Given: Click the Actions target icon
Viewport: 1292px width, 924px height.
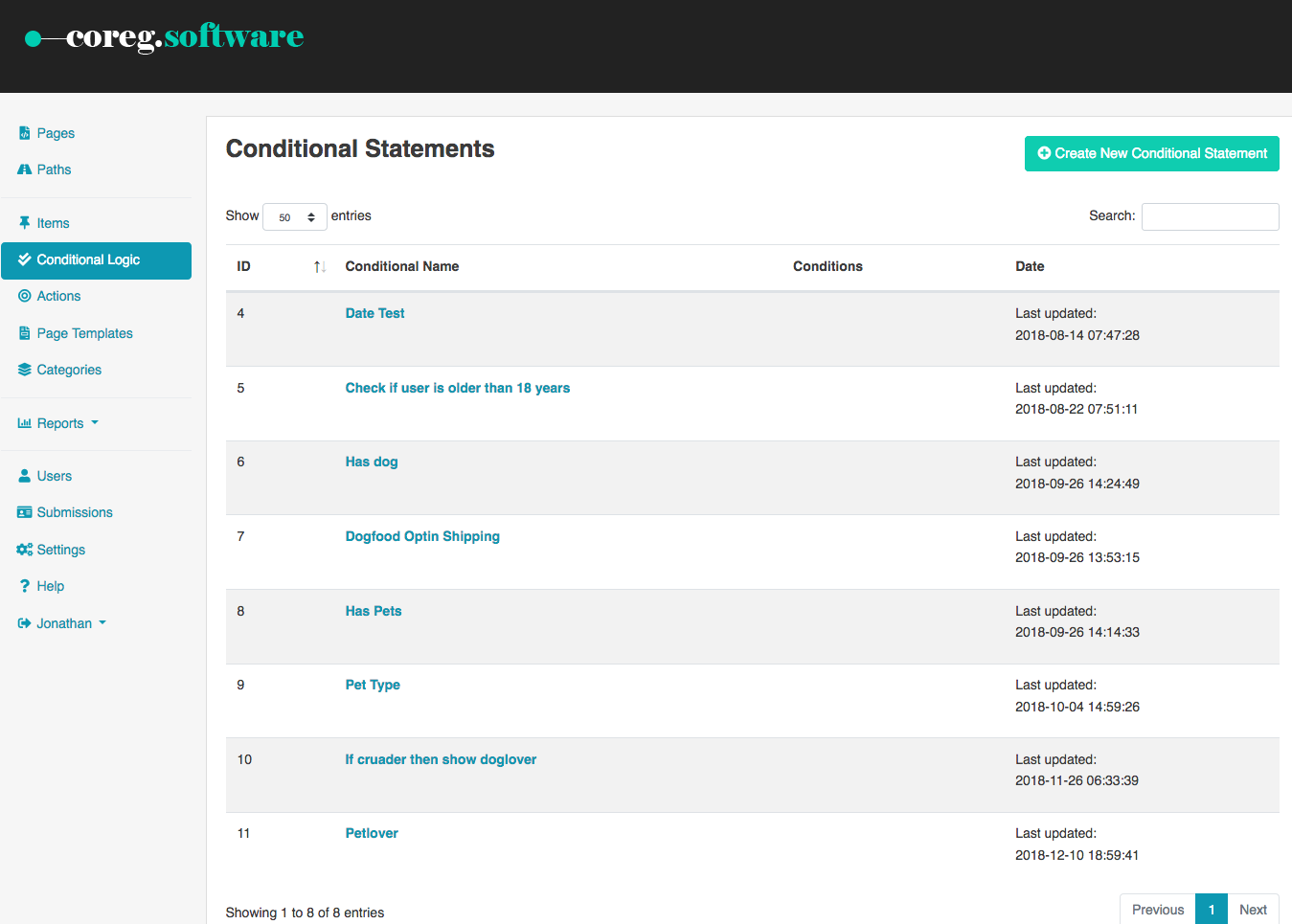Looking at the screenshot, I should pyautogui.click(x=25, y=296).
